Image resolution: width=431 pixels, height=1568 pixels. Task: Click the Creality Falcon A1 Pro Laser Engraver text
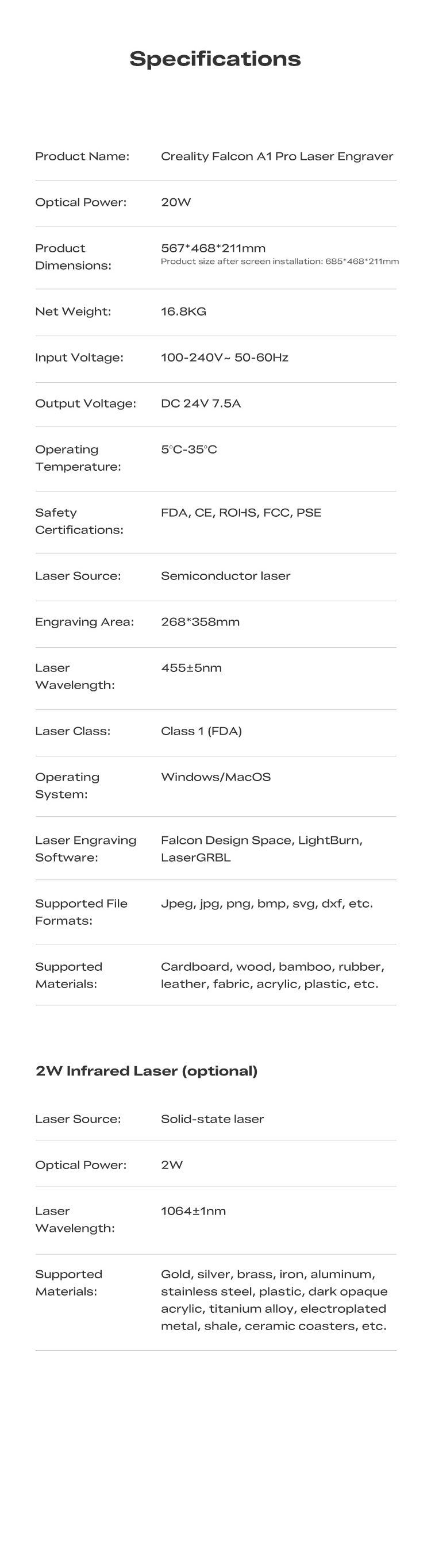click(276, 156)
